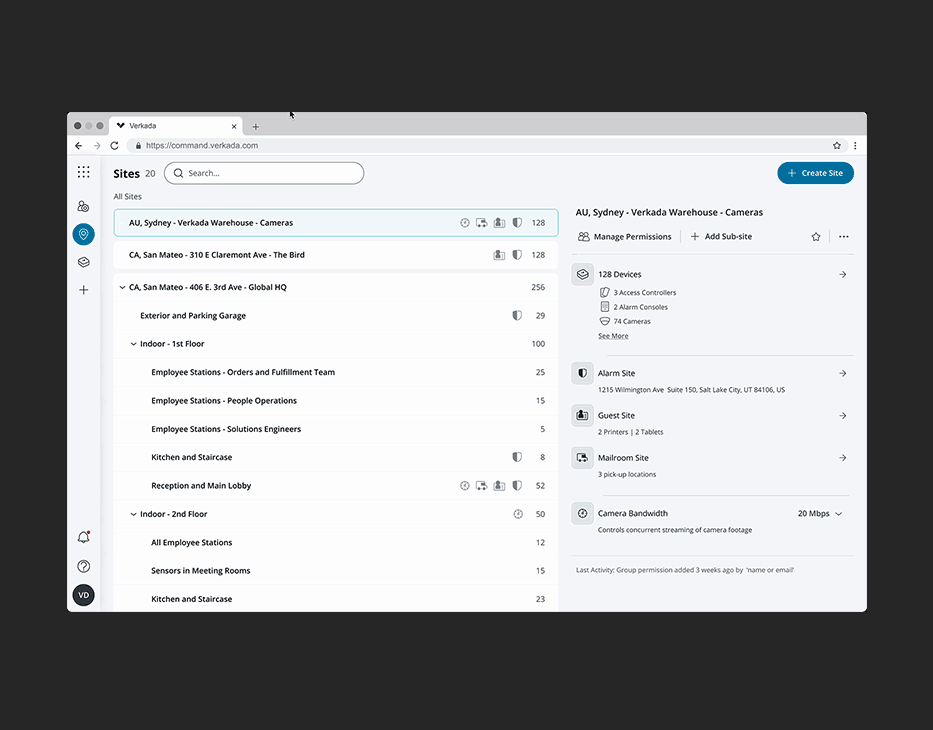Click the sites Search field

(x=264, y=173)
